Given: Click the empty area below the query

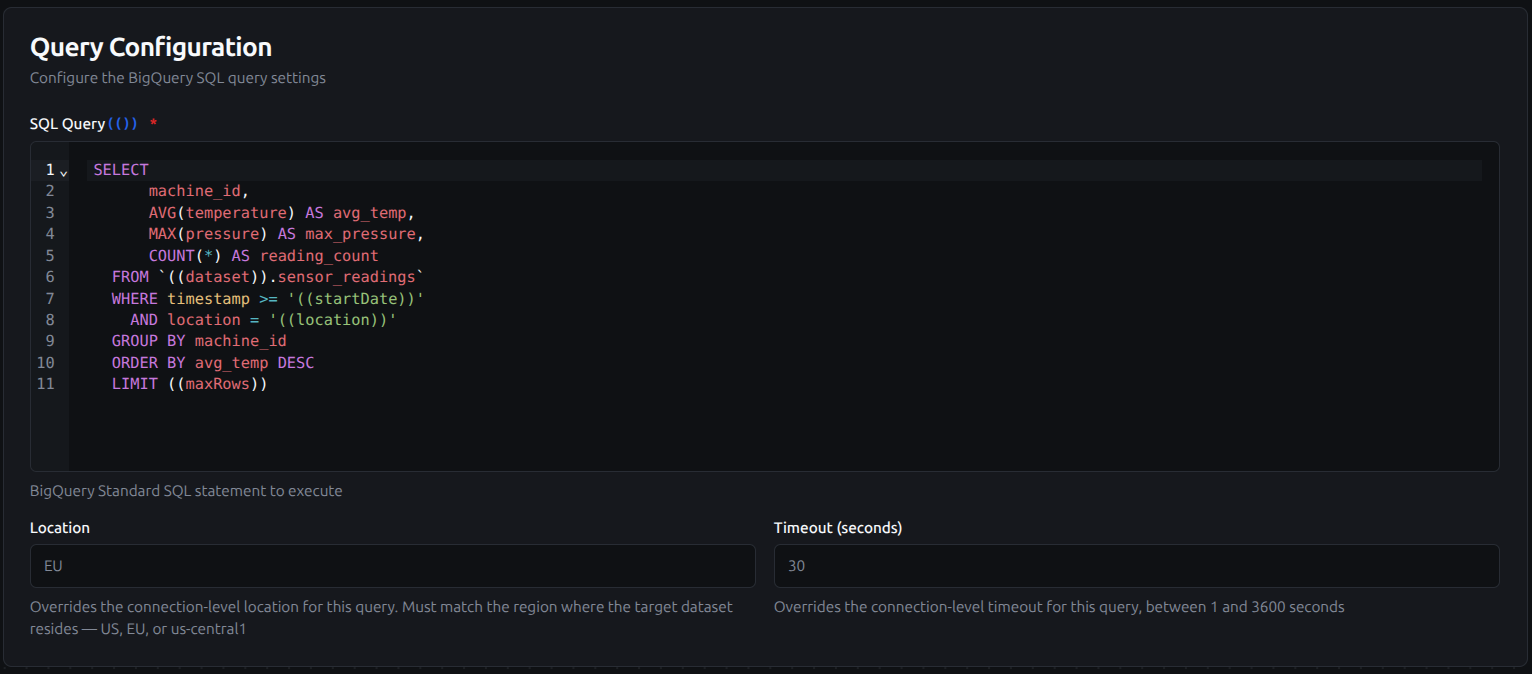Looking at the screenshot, I should [780, 430].
